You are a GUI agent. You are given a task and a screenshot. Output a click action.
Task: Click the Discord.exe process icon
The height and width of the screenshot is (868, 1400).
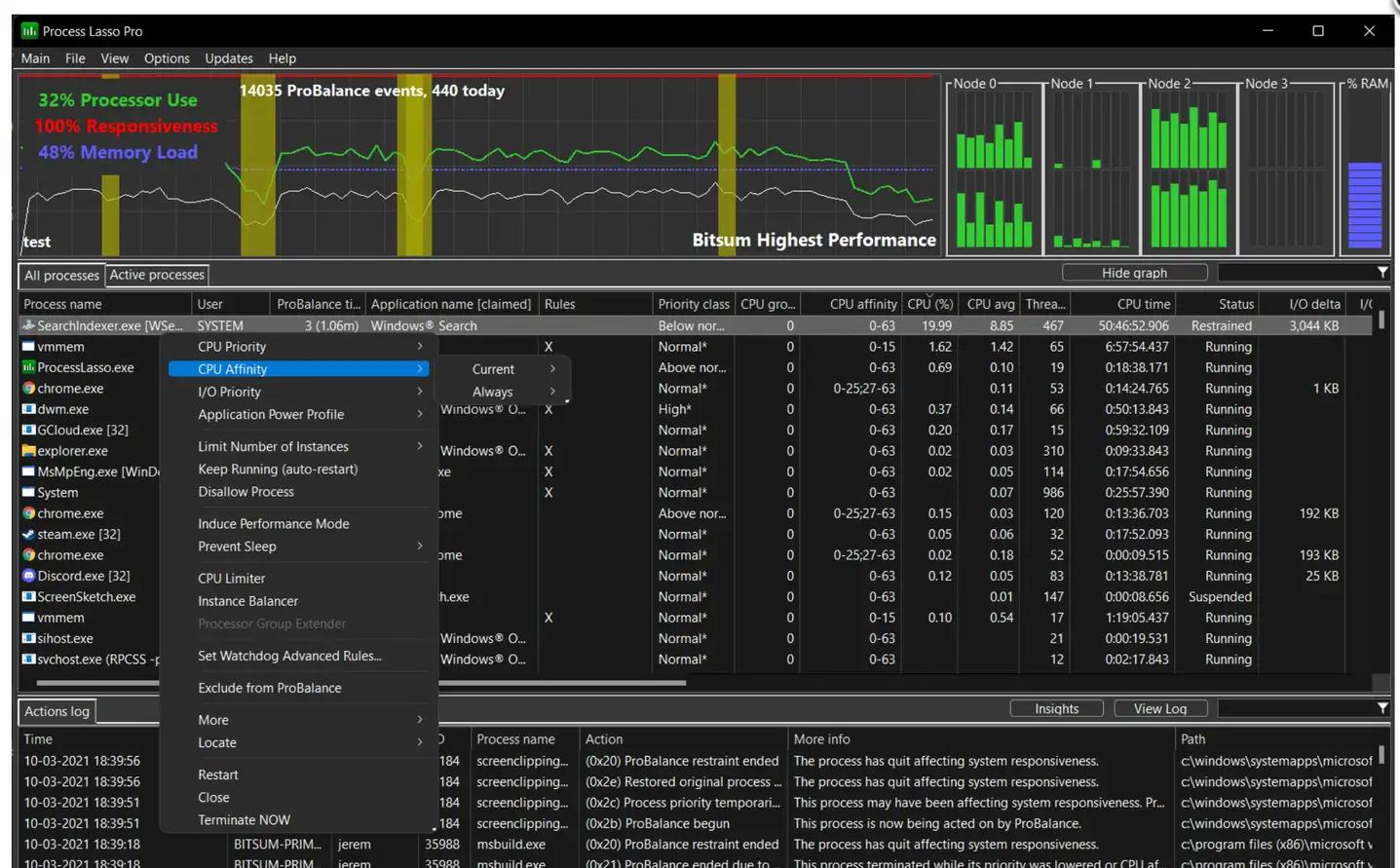28,576
